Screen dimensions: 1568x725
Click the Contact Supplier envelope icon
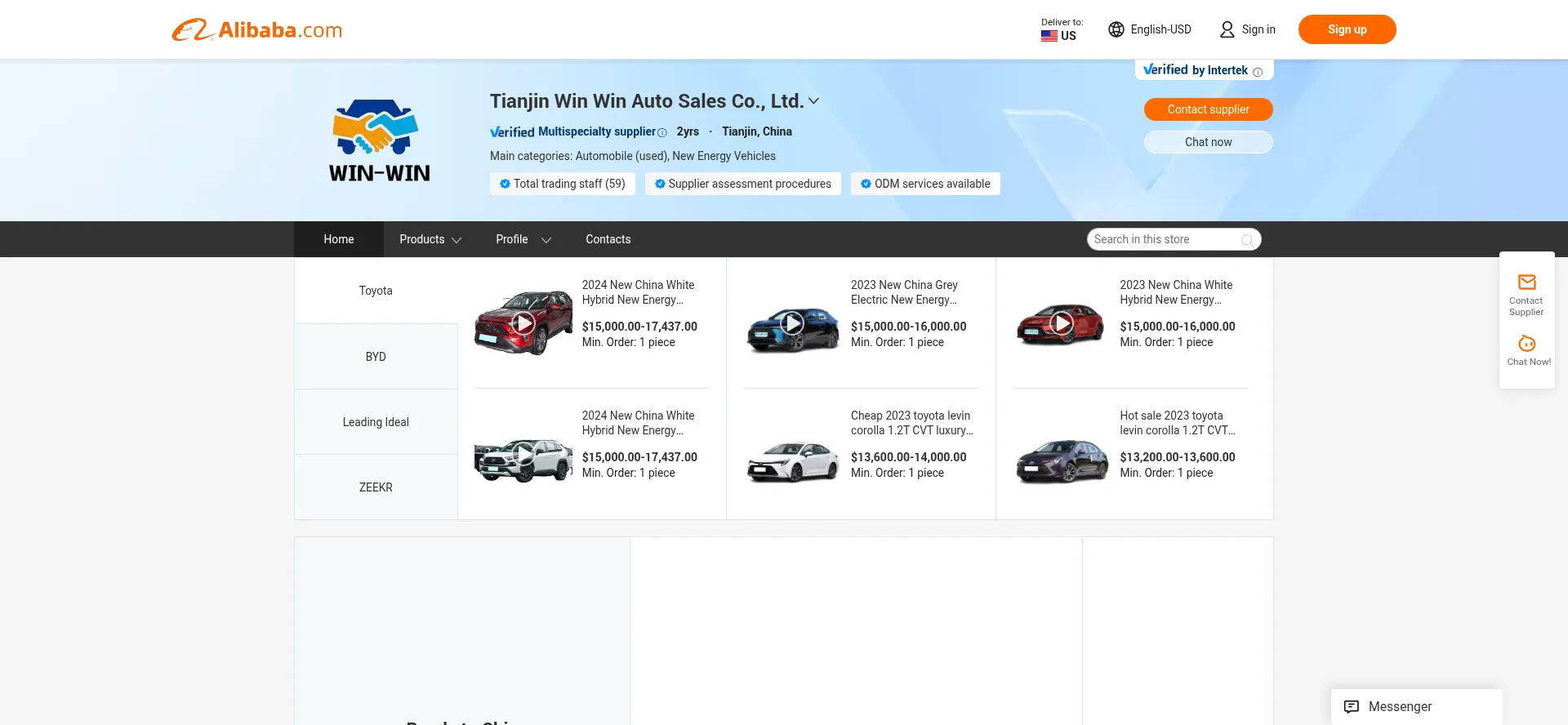click(1526, 282)
